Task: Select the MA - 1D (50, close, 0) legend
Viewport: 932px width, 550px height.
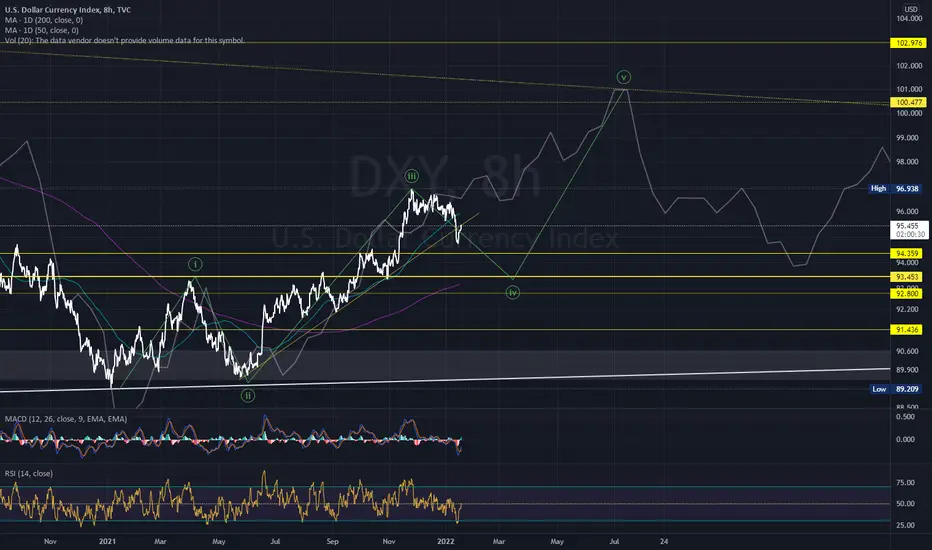Action: coord(42,30)
